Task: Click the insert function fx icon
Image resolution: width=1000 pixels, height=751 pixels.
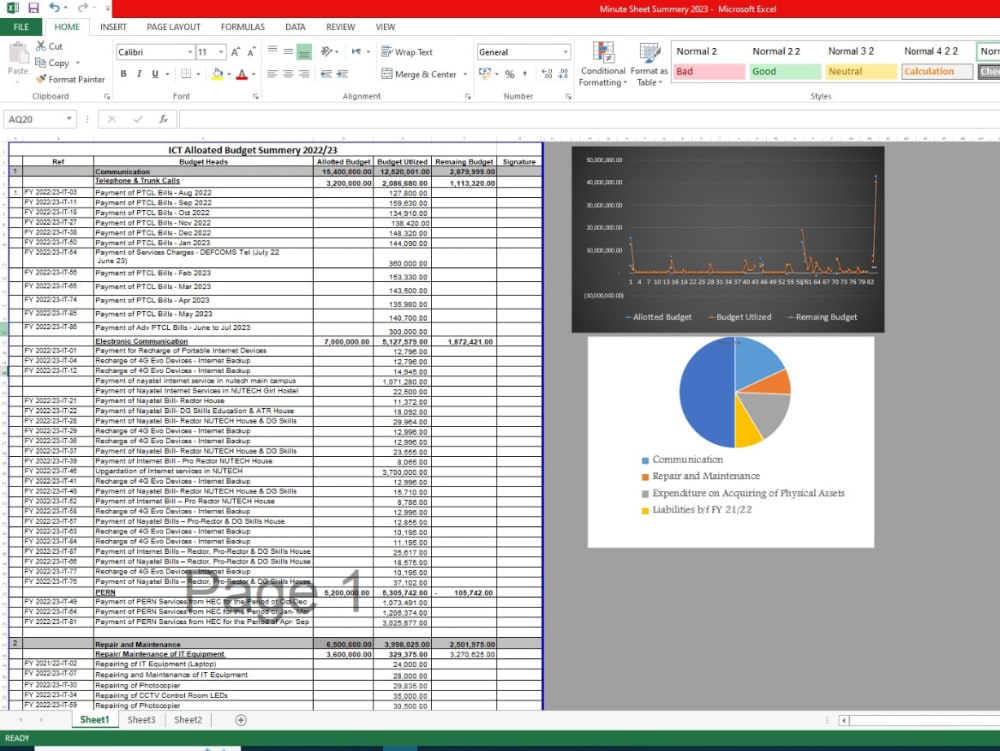Action: coord(164,119)
